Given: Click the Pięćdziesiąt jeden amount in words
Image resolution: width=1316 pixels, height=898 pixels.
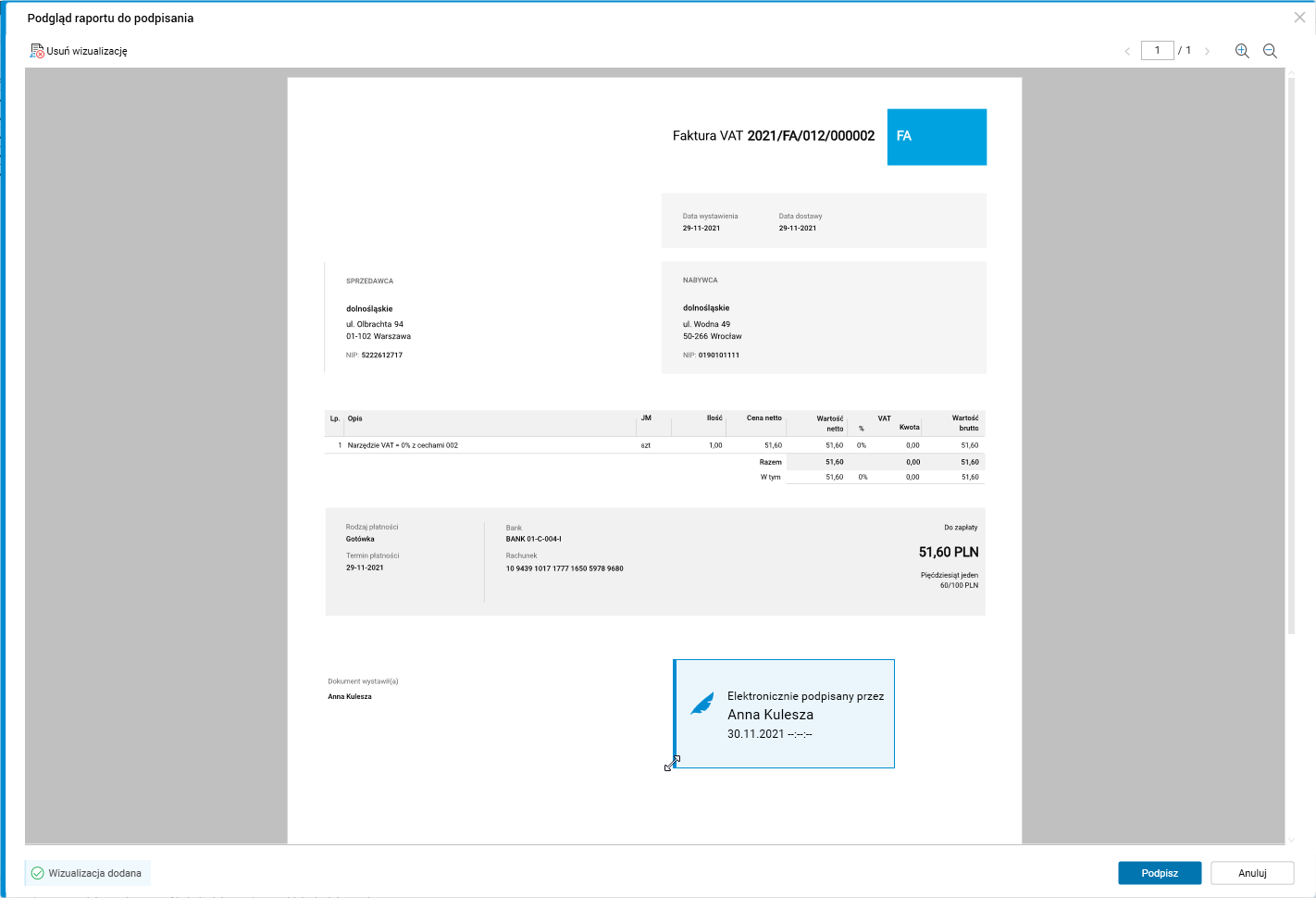Looking at the screenshot, I should coord(950,576).
